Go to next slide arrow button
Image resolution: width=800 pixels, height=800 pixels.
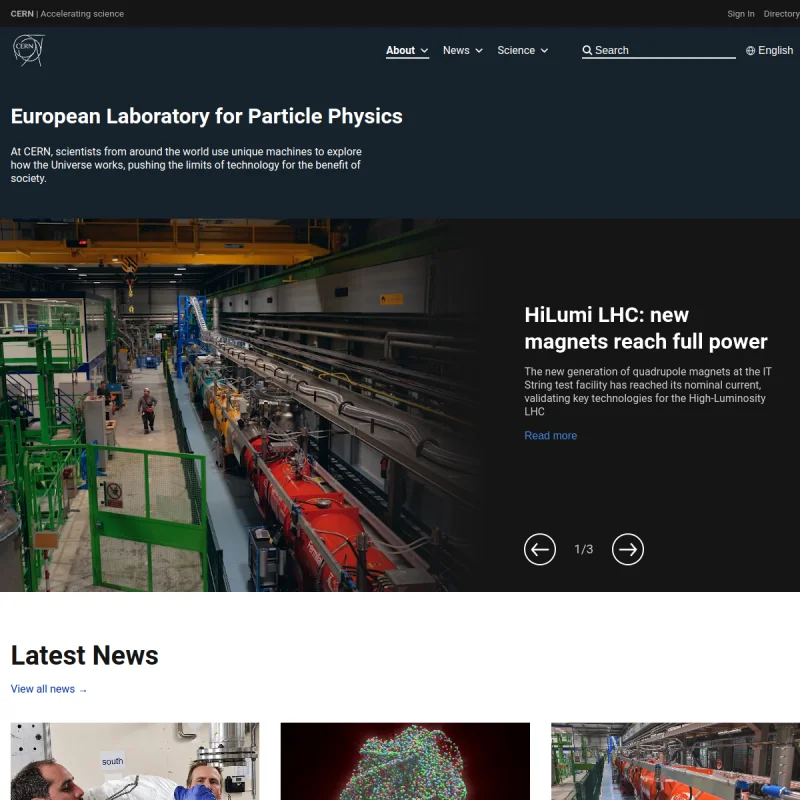click(x=628, y=549)
